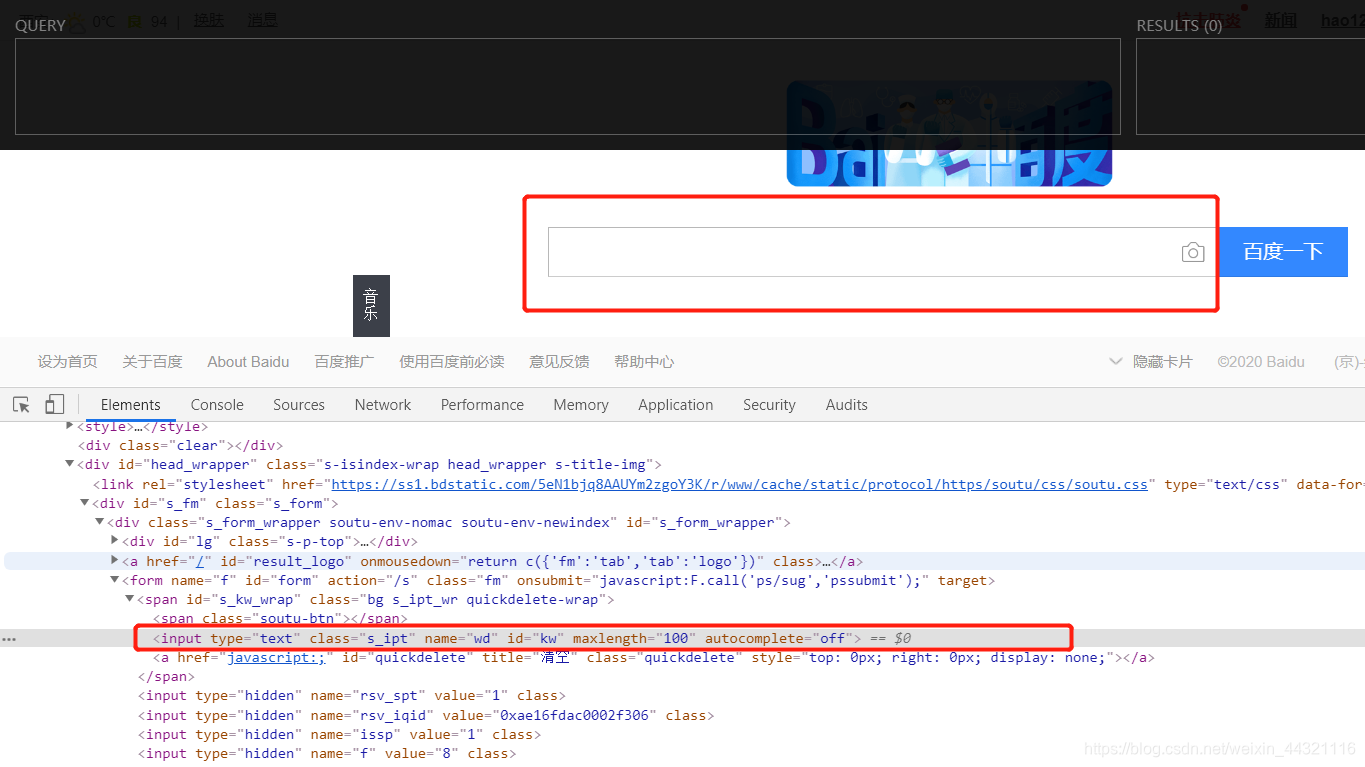Open the 音乐 side tab
Viewport: 1365px width, 767px height.
pos(371,305)
